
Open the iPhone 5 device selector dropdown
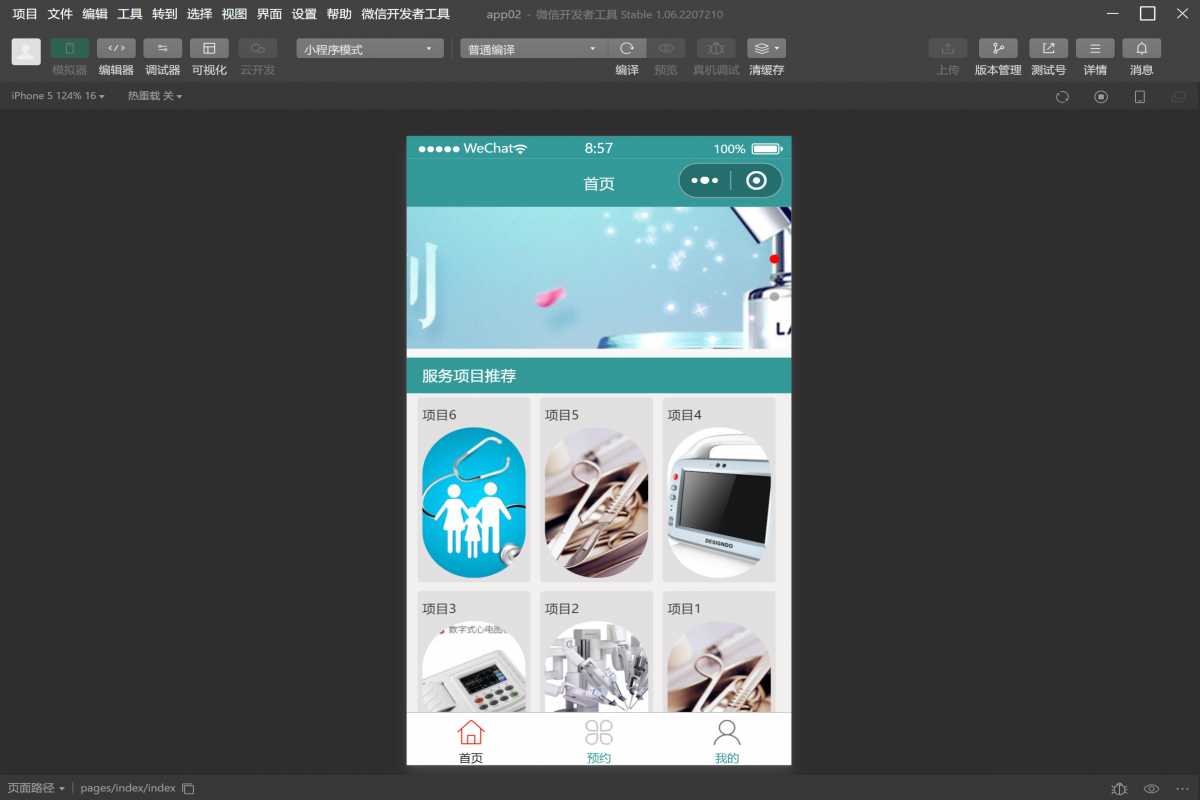[58, 96]
